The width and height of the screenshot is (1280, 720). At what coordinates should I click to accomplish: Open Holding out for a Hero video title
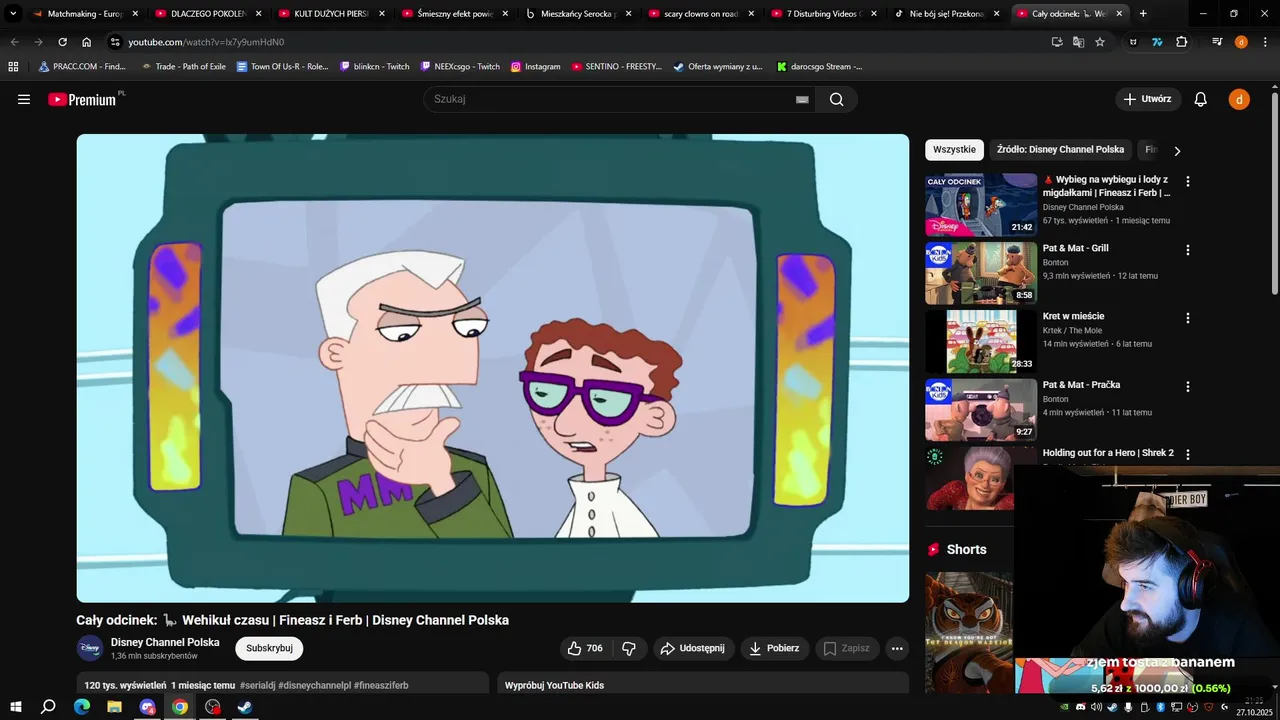1108,453
